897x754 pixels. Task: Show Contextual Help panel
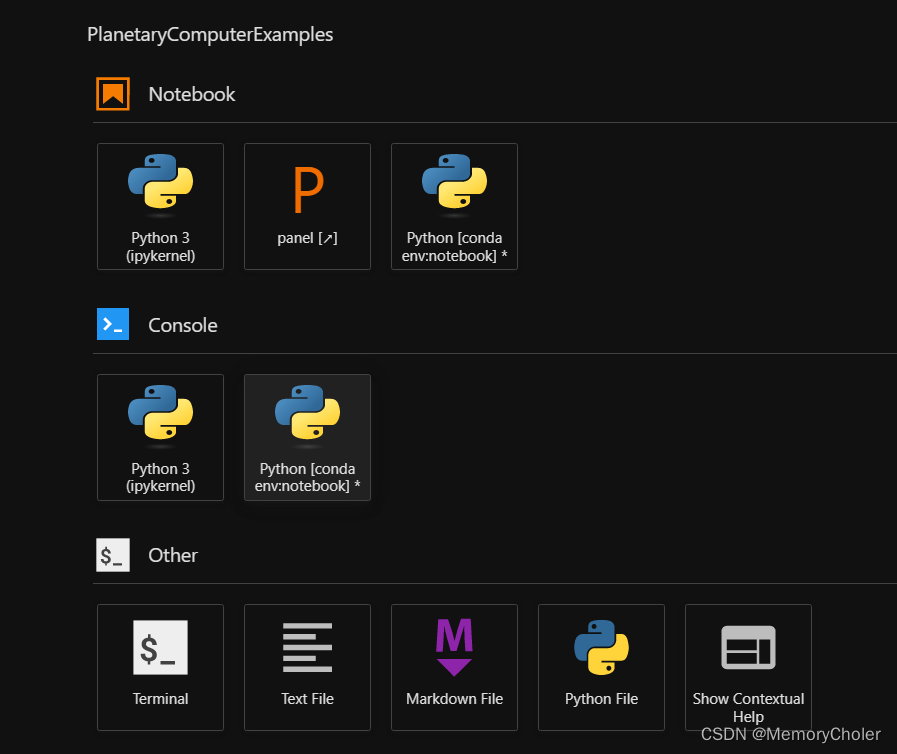click(x=748, y=668)
